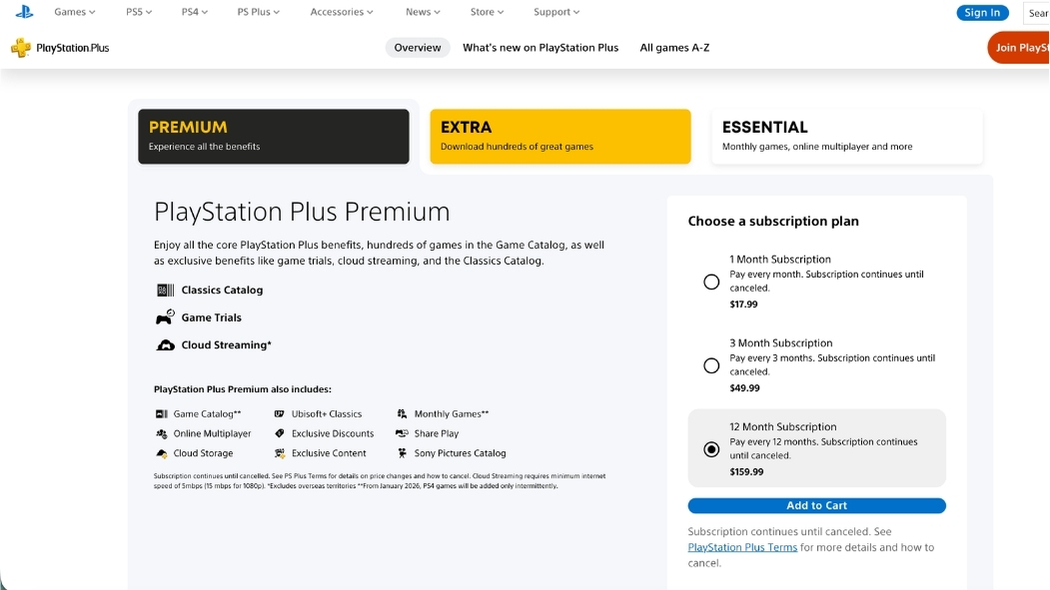This screenshot has width=1050, height=590.
Task: Click the Game Catalog icon
Action: point(161,414)
